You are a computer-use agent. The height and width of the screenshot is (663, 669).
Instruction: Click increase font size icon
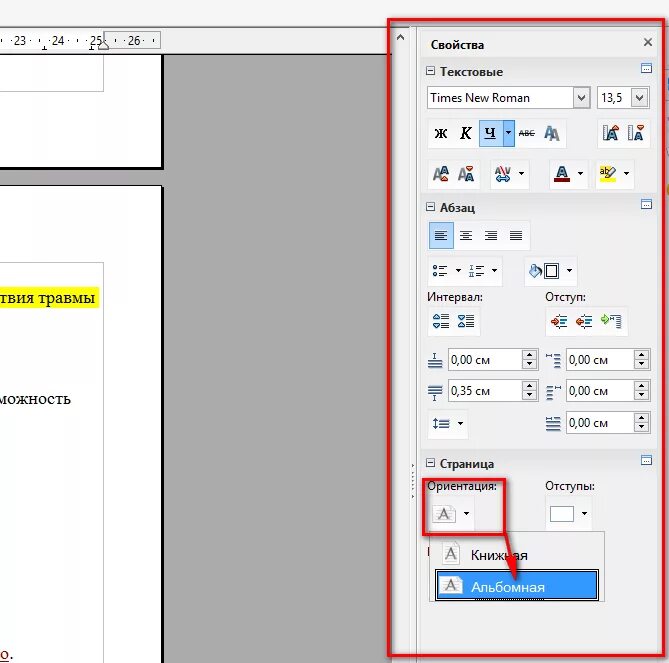[x=611, y=134]
